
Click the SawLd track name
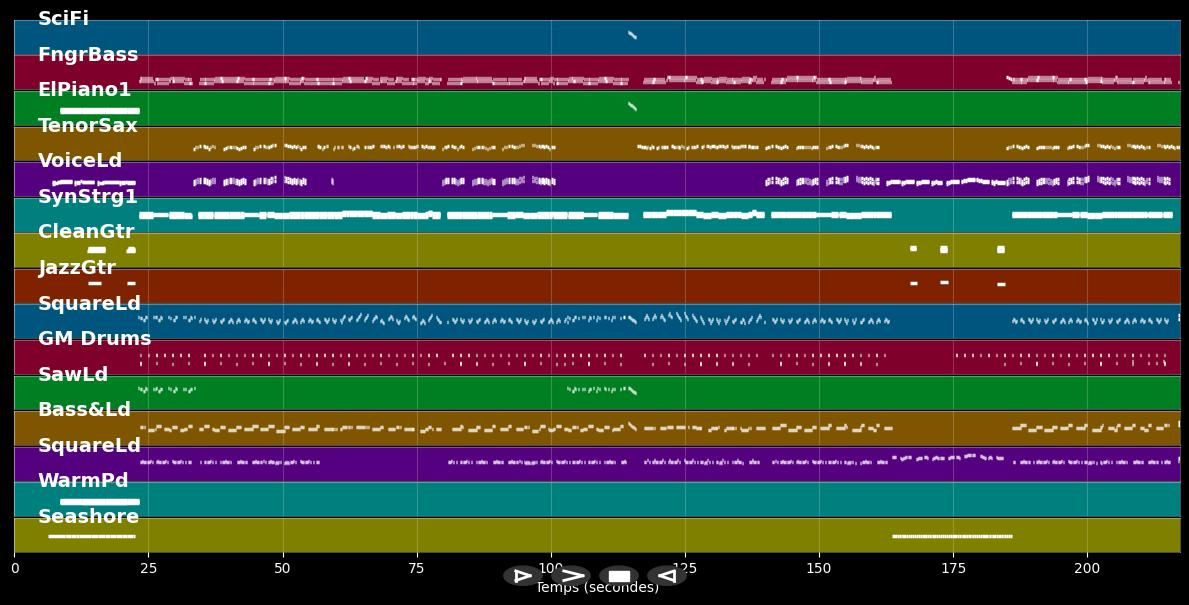pos(73,375)
